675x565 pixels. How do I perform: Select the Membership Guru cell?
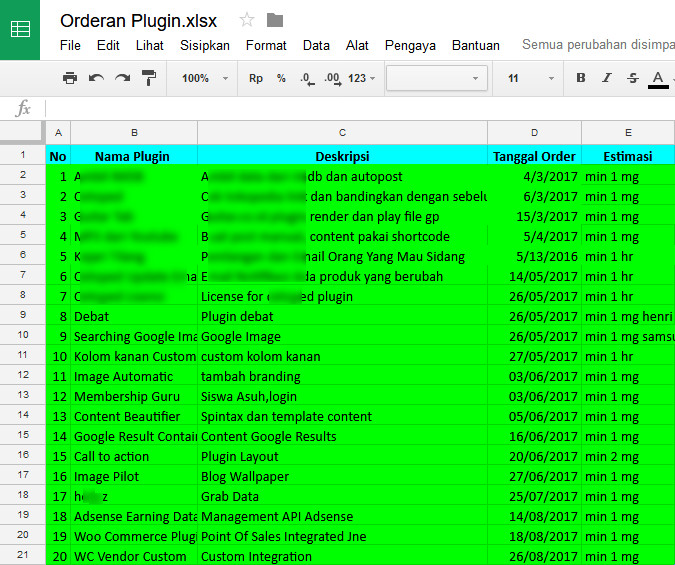point(134,396)
